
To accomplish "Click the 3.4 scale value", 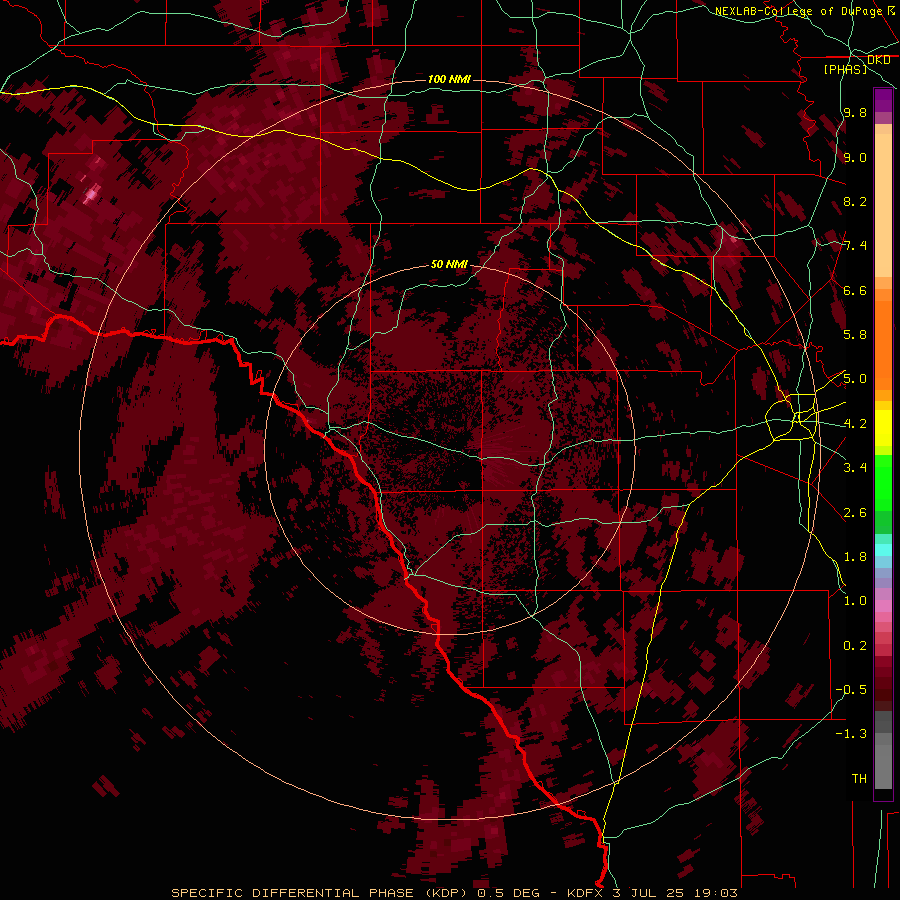I will pos(855,468).
